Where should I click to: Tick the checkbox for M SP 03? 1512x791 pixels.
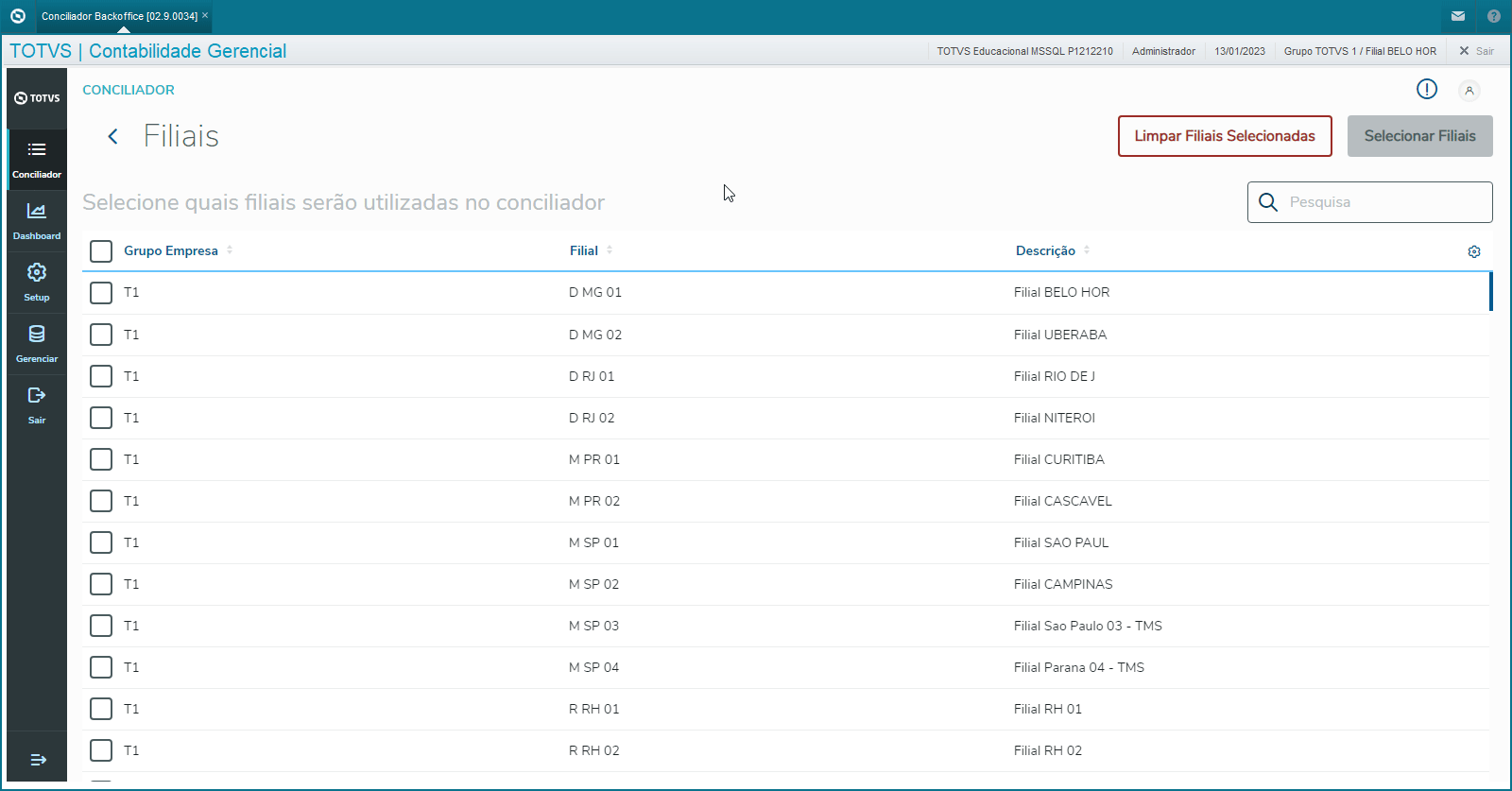101,626
